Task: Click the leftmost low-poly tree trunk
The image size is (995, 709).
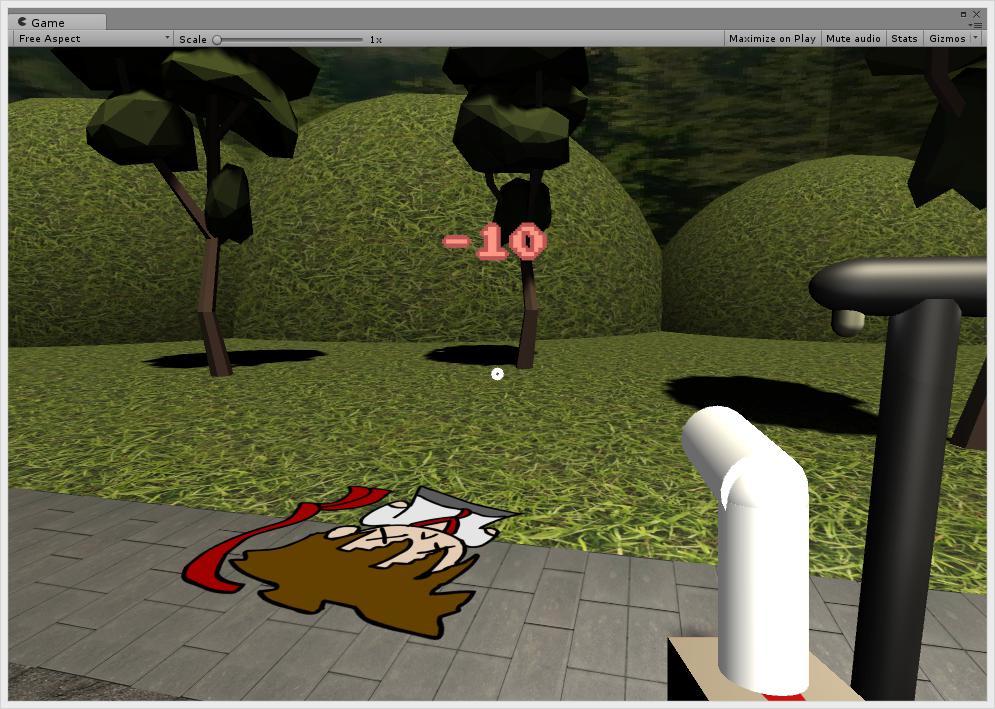Action: click(212, 300)
